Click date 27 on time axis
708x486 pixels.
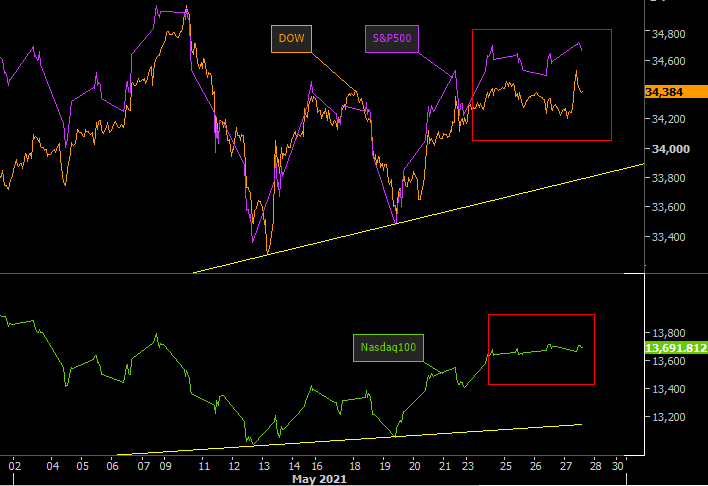tap(566, 466)
